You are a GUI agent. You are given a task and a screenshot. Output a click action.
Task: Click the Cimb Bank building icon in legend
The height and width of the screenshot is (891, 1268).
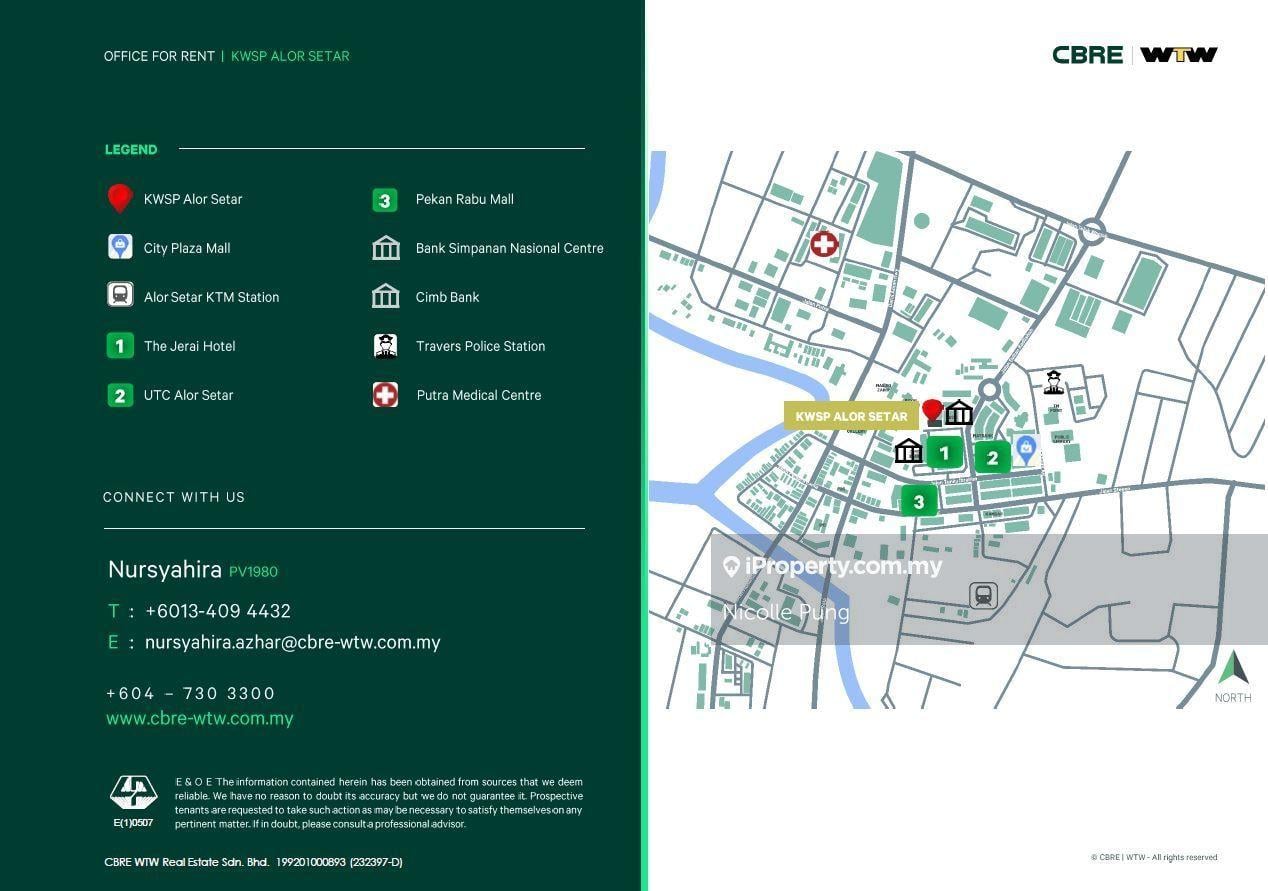[x=385, y=296]
